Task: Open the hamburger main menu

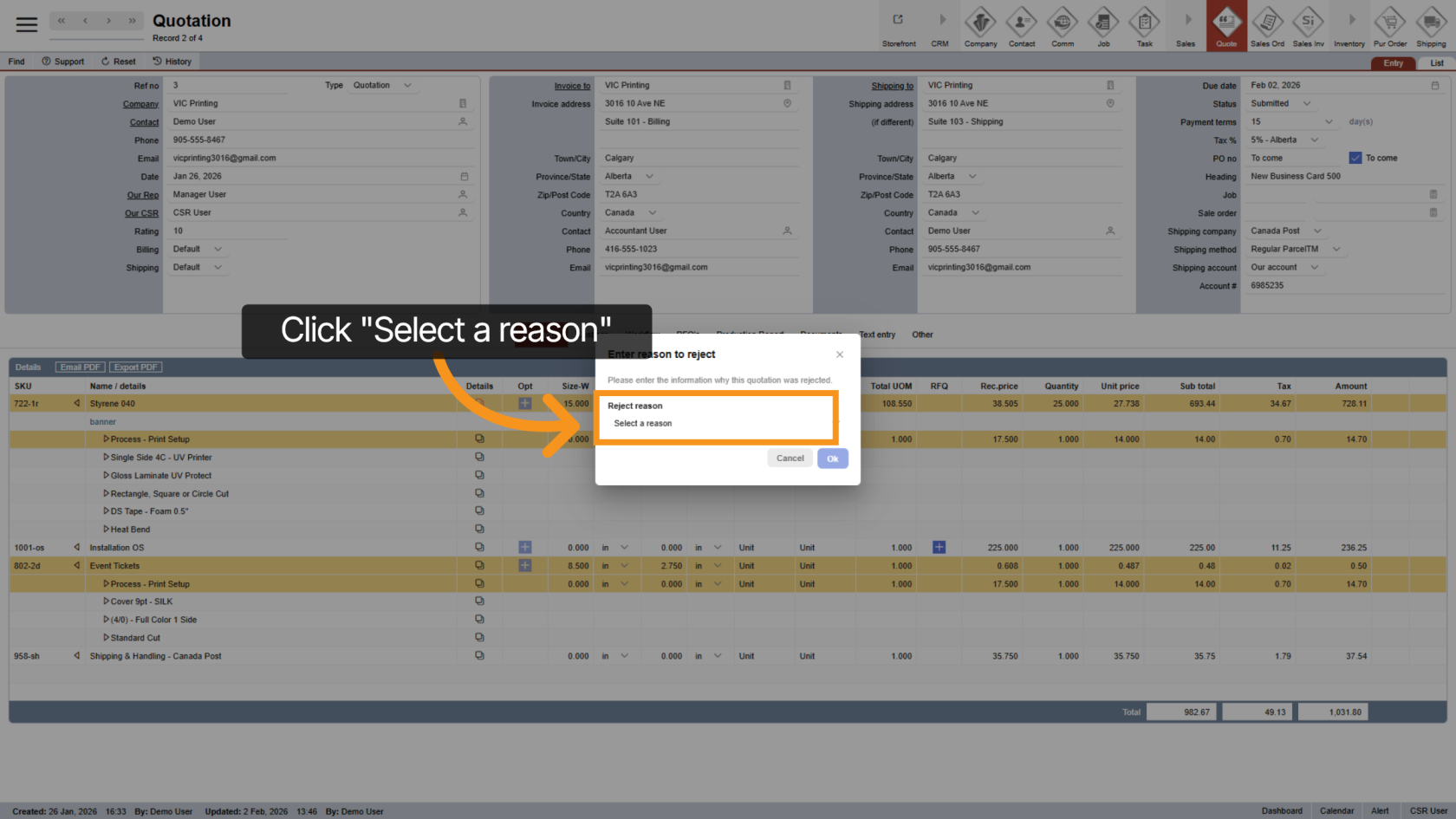Action: (x=27, y=24)
